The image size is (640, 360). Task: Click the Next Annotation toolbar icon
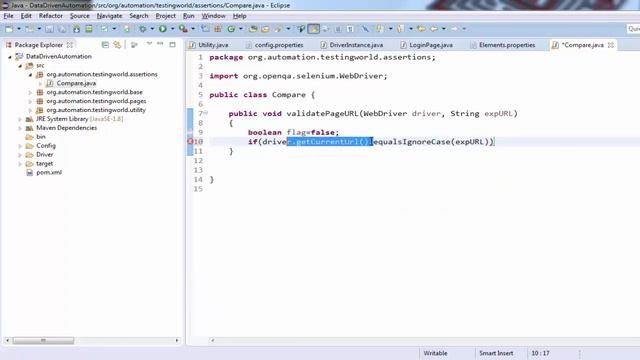click(x=379, y=29)
